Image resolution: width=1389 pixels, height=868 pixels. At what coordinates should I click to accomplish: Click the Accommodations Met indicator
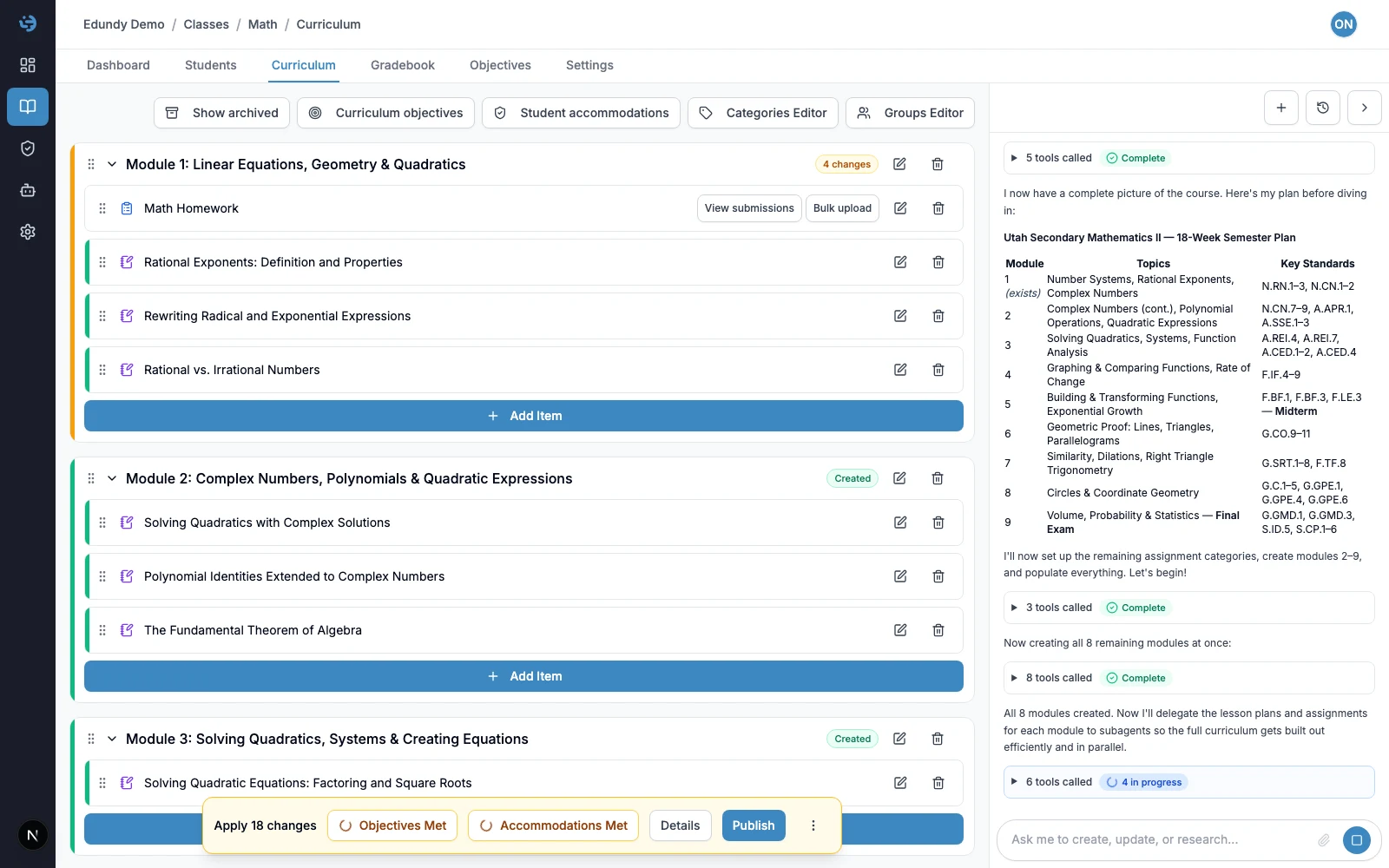(x=553, y=825)
